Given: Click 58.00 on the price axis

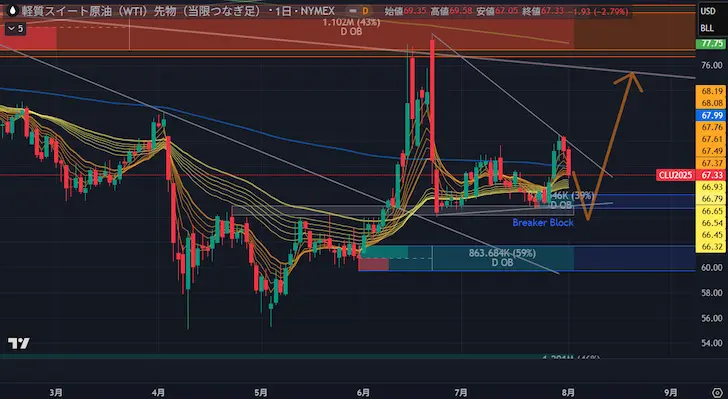Looking at the screenshot, I should [712, 293].
